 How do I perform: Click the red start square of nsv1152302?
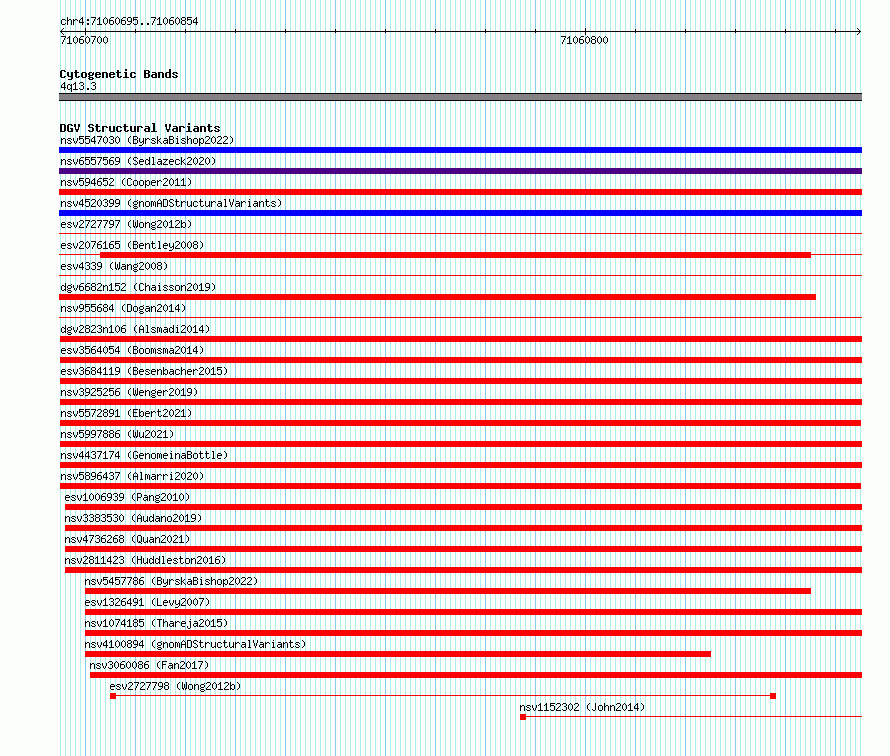523,717
